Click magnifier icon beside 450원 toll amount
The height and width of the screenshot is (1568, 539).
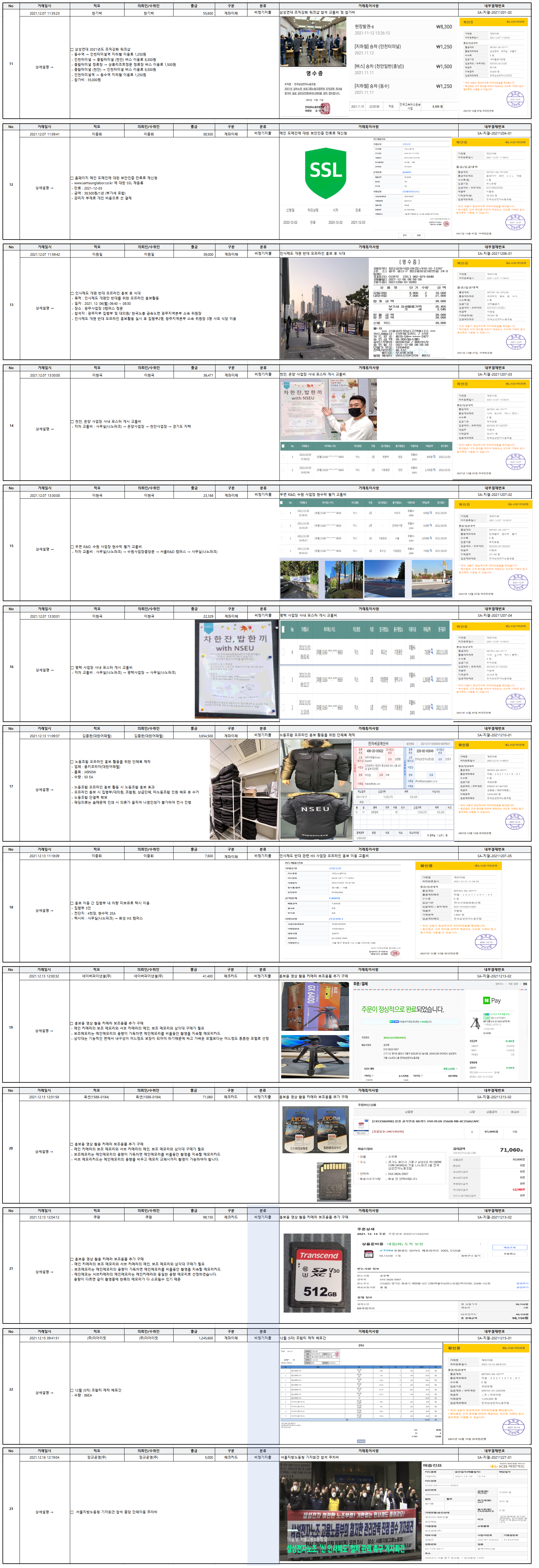[434, 457]
